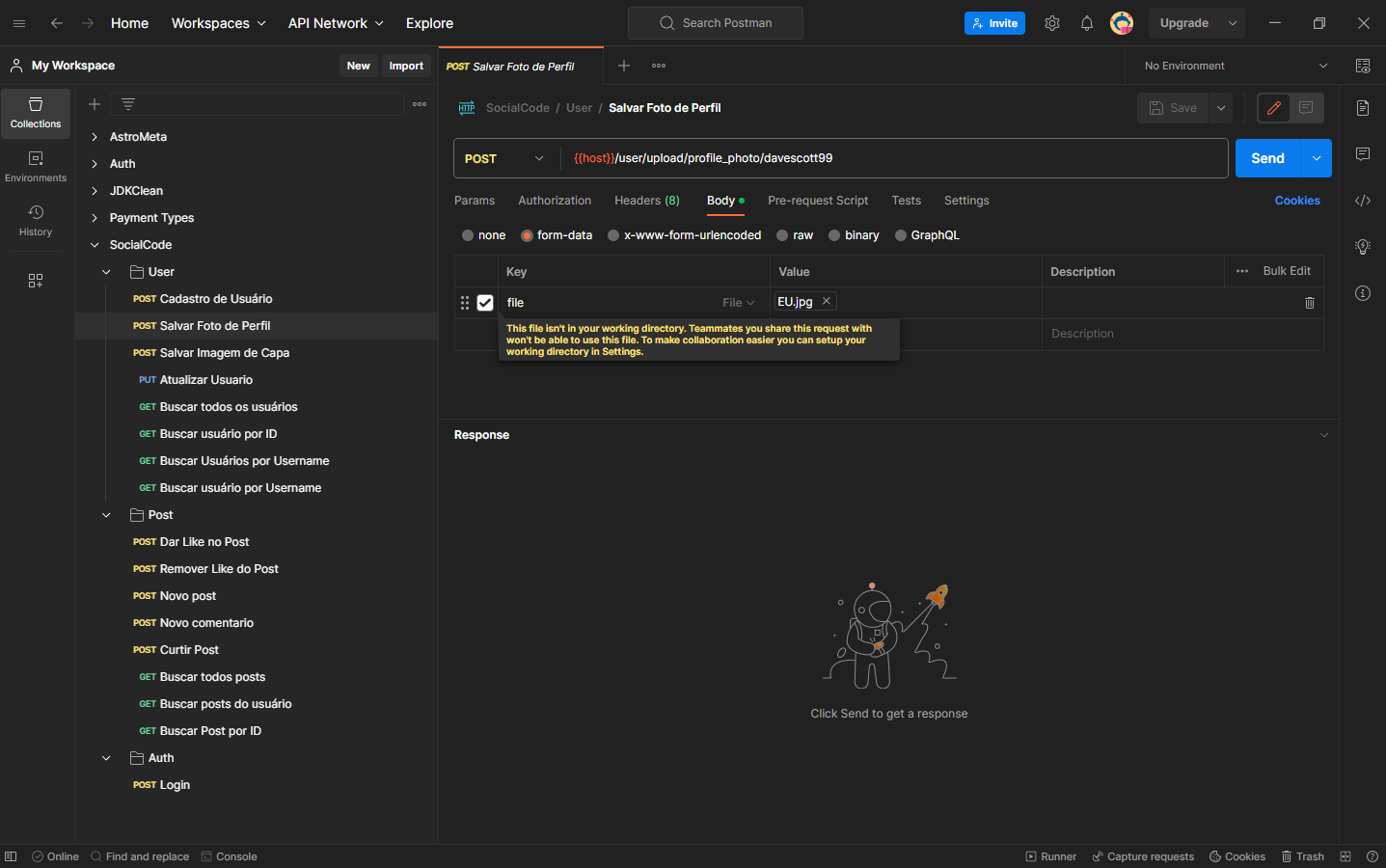Select the binary body type radio button
This screenshot has width=1386, height=868.
click(x=833, y=234)
